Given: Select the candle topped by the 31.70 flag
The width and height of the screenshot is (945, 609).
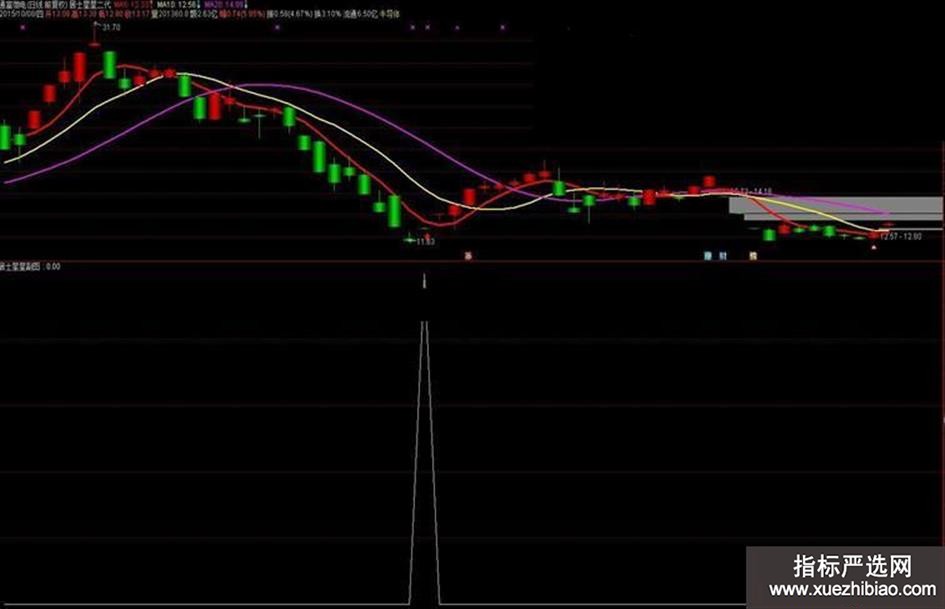Looking at the screenshot, I should [95, 43].
